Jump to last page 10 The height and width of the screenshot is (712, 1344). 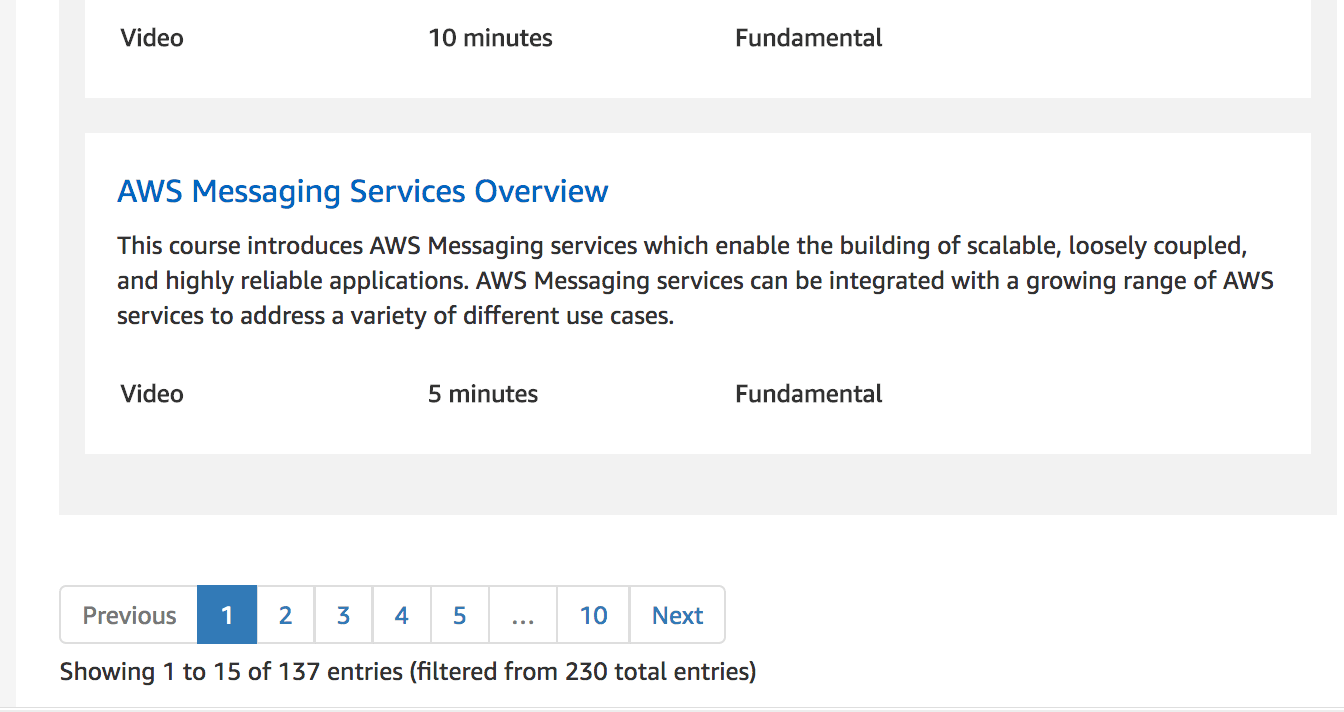[593, 615]
